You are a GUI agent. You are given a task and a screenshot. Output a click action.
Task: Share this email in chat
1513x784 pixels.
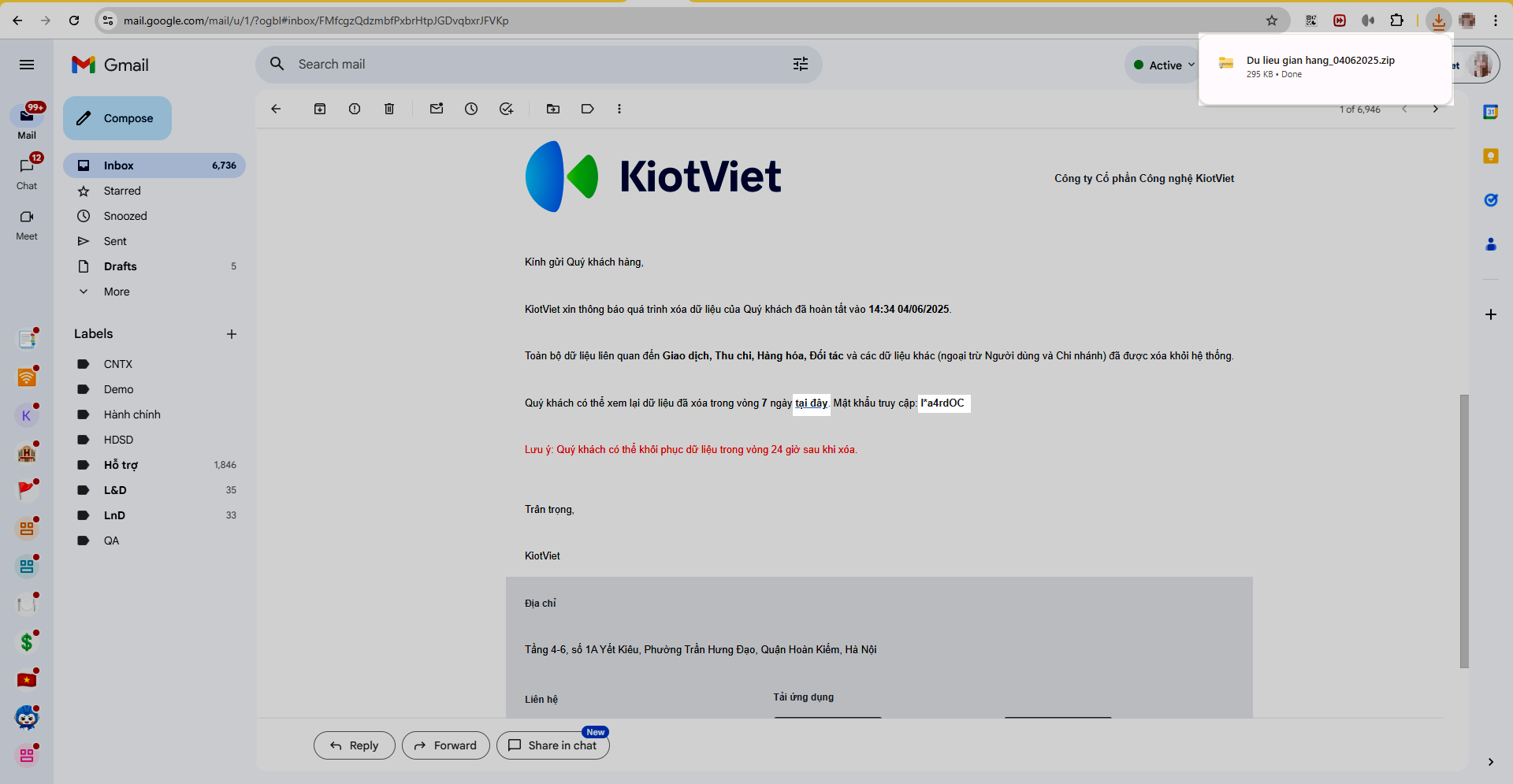(x=553, y=745)
